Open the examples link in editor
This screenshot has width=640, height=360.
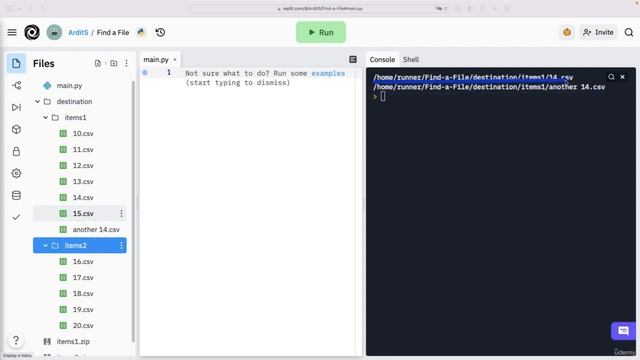pyautogui.click(x=328, y=73)
